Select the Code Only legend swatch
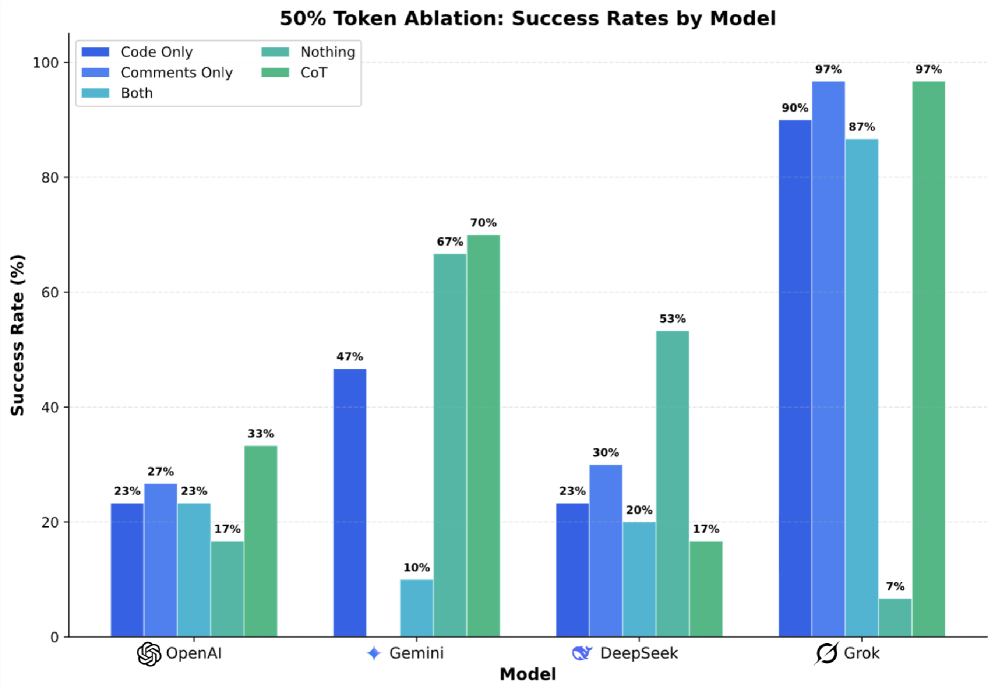Image resolution: width=997 pixels, height=691 pixels. [97, 52]
